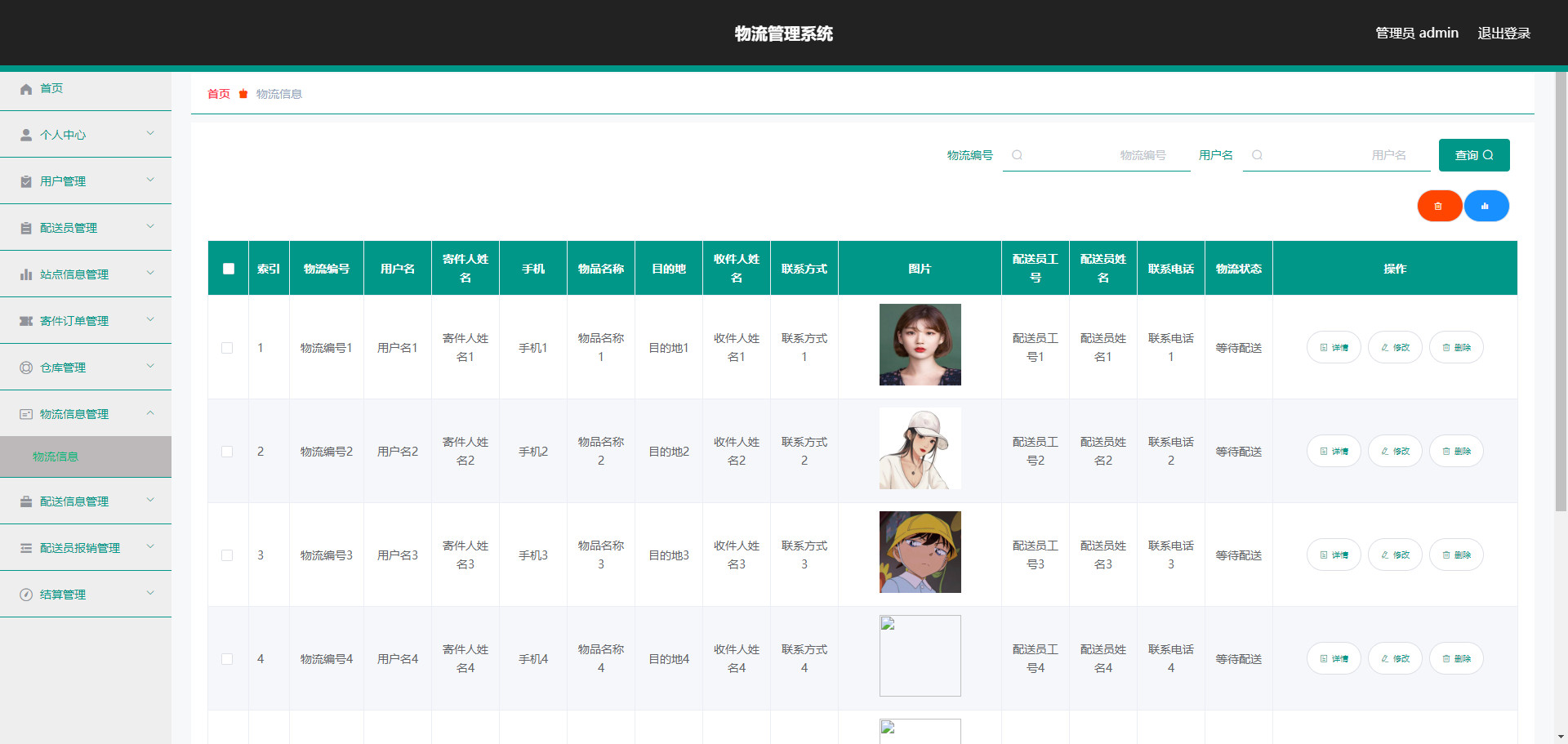This screenshot has width=1568, height=744.
Task: Click the 修改 edit button for row 4
Action: point(1395,659)
